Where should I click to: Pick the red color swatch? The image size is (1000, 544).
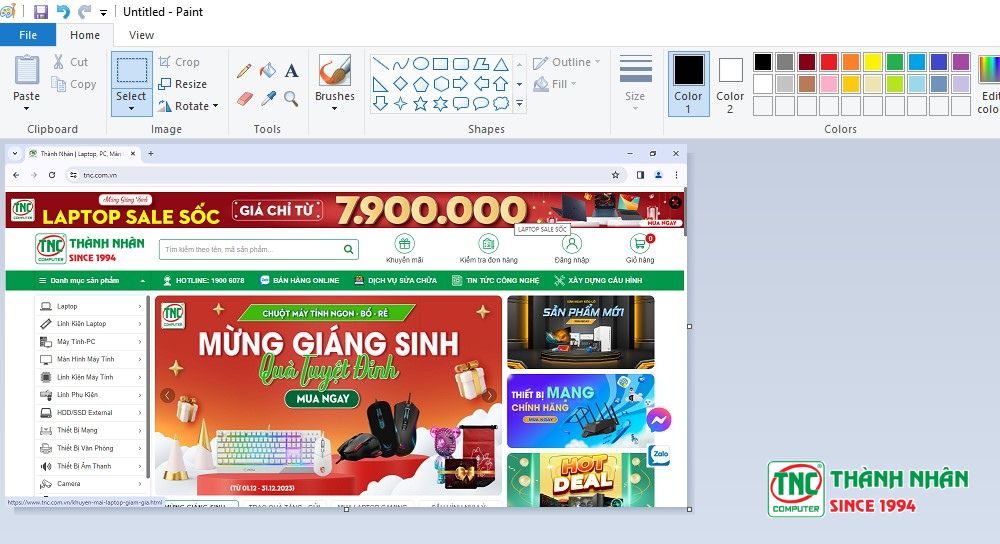coord(829,62)
